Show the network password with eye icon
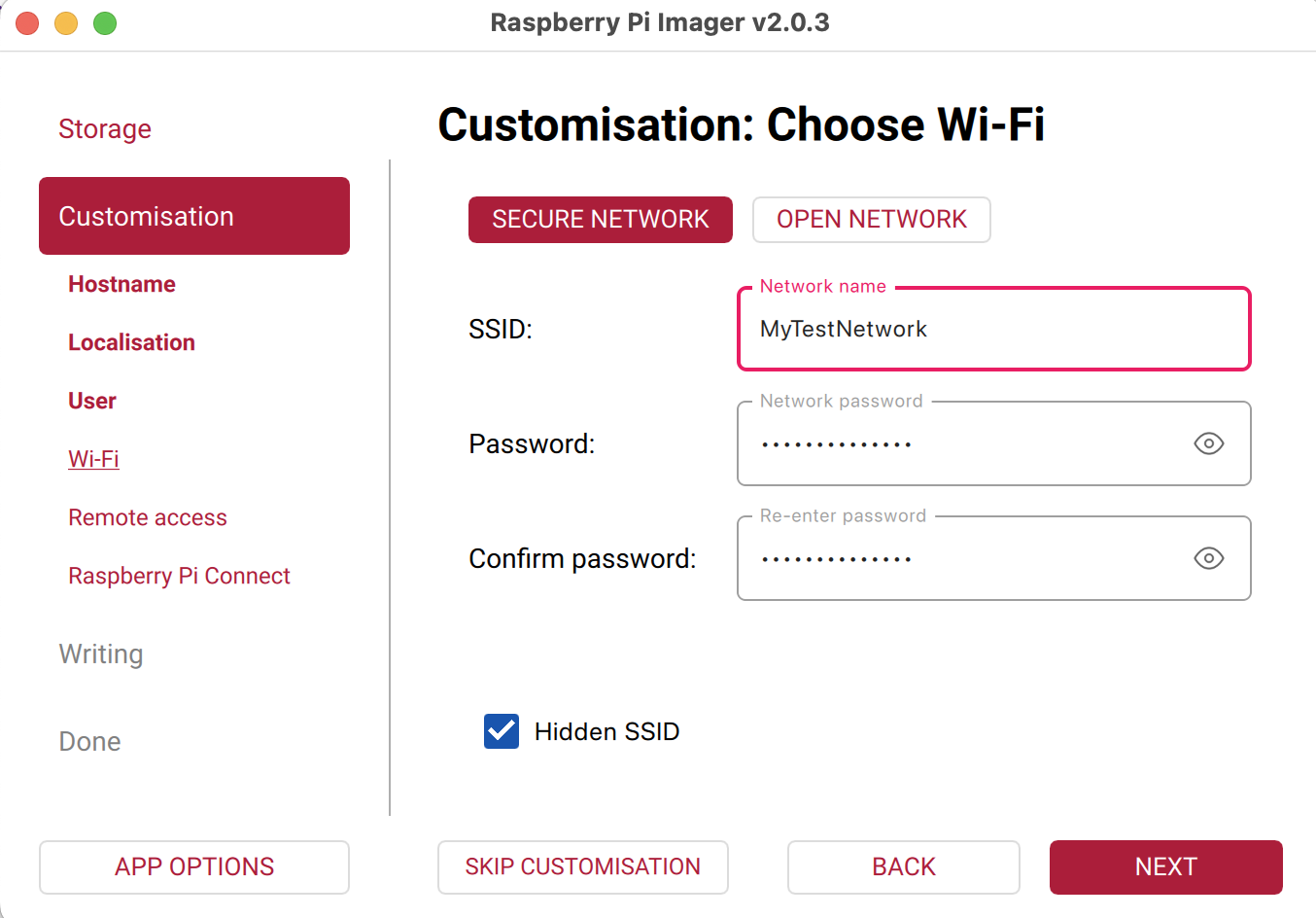Screen dimensions: 1316x918 (x=1208, y=443)
